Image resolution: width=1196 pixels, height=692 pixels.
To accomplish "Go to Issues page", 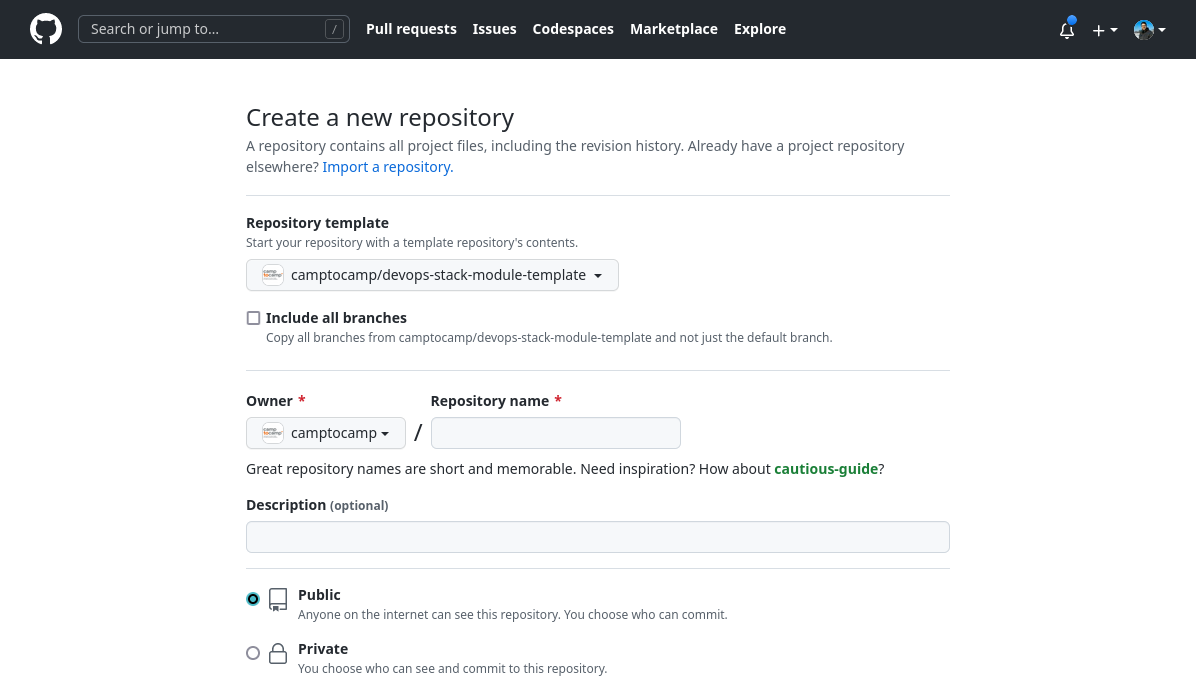I will [494, 29].
